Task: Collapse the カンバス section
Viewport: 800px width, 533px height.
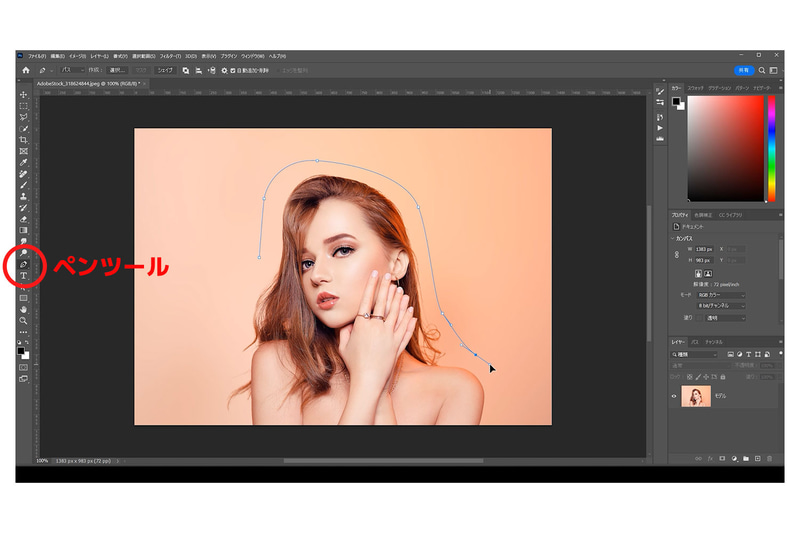Action: [672, 238]
